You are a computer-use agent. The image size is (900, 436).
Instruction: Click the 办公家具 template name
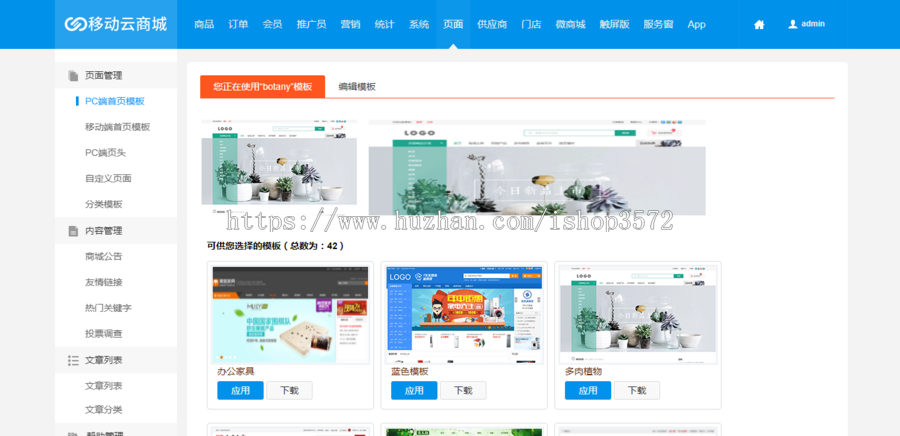[x=236, y=372]
